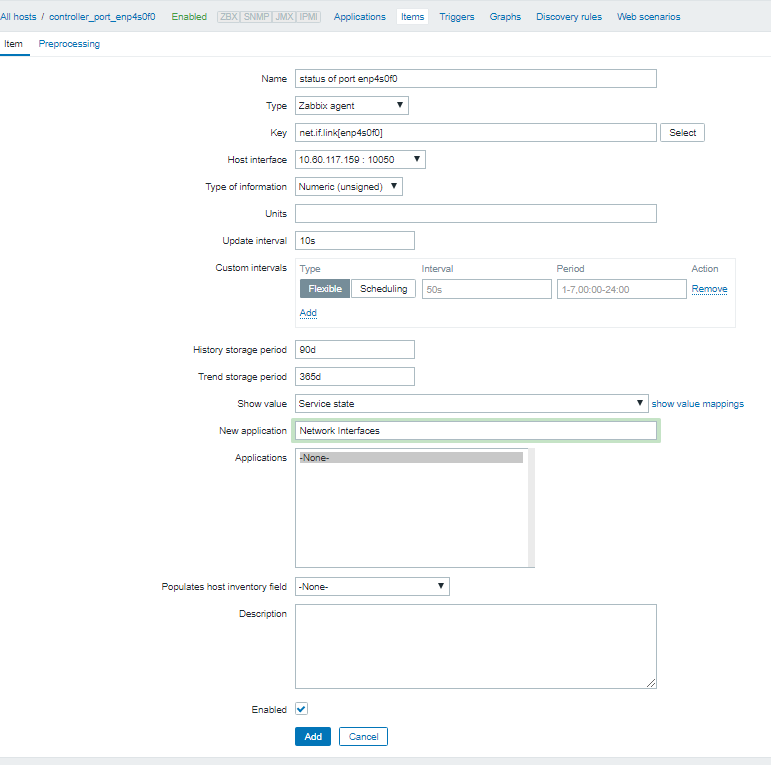Click the Add button to save item
Viewport: 771px width, 765px height.
coord(312,737)
